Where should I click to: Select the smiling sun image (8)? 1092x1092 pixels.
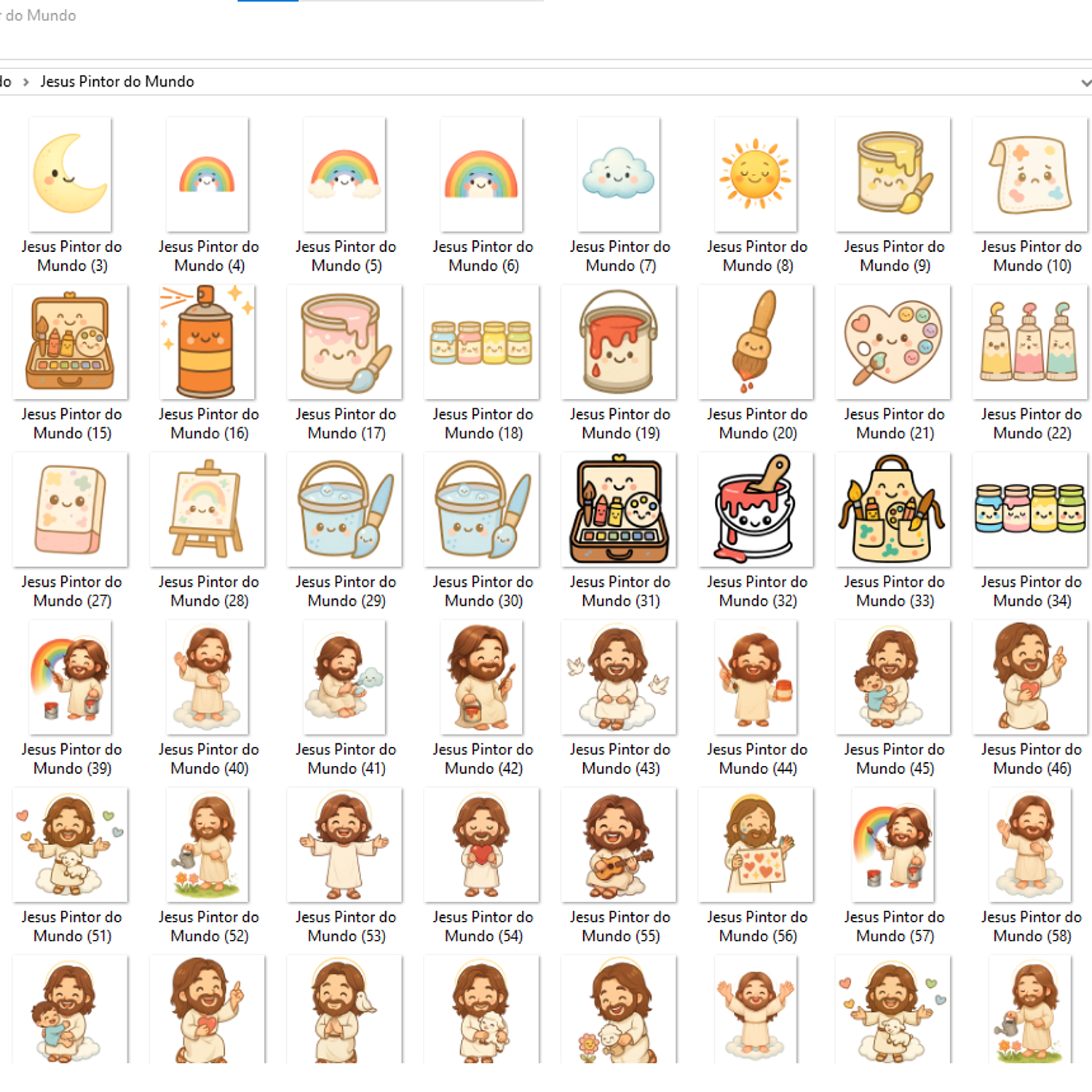click(756, 175)
